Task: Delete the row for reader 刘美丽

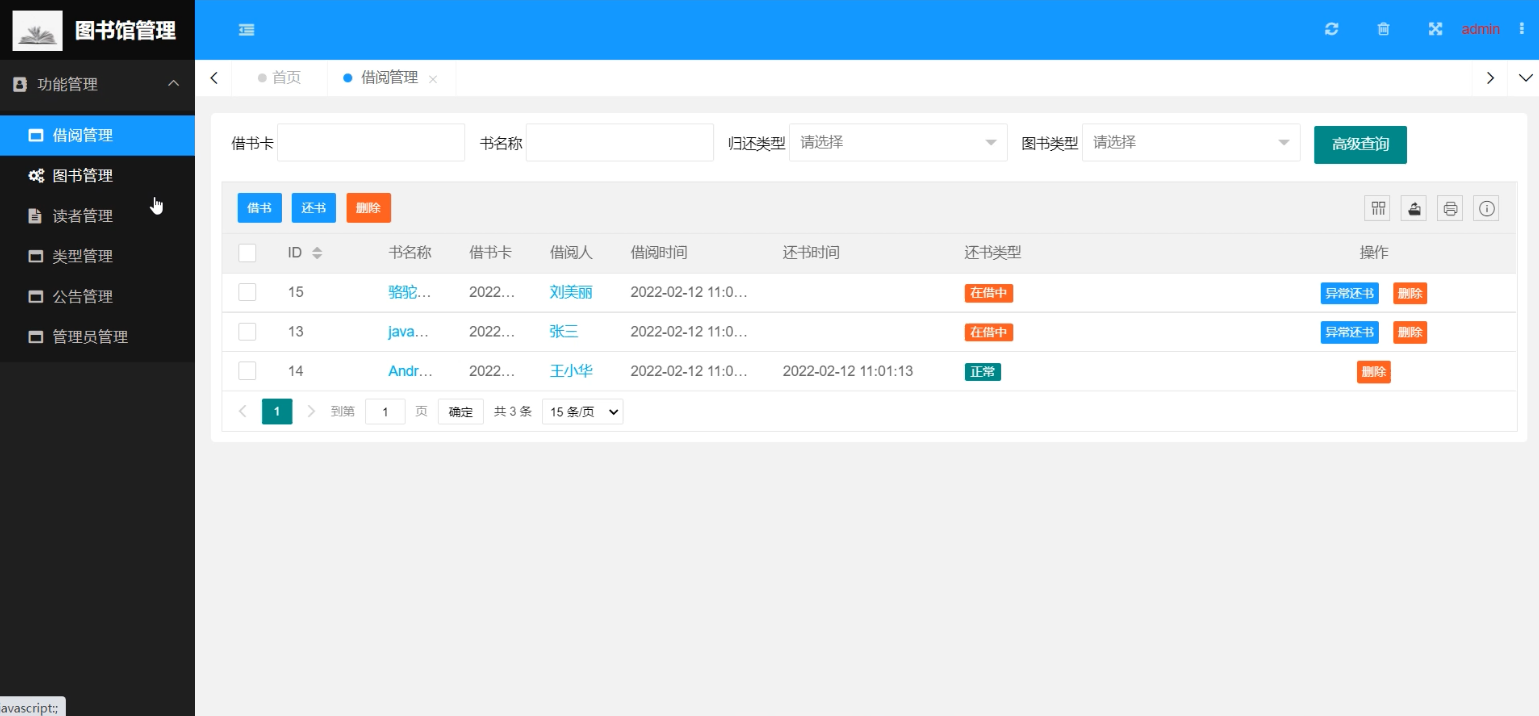Action: coord(1410,293)
